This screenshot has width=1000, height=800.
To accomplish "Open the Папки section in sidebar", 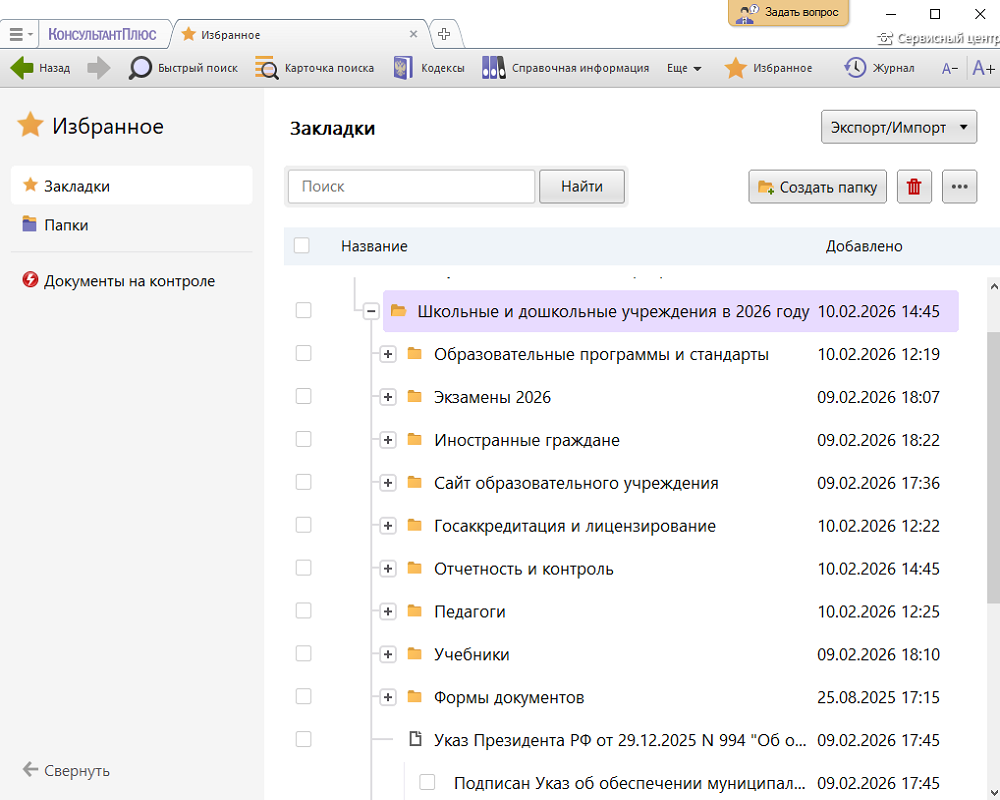I will tap(66, 225).
